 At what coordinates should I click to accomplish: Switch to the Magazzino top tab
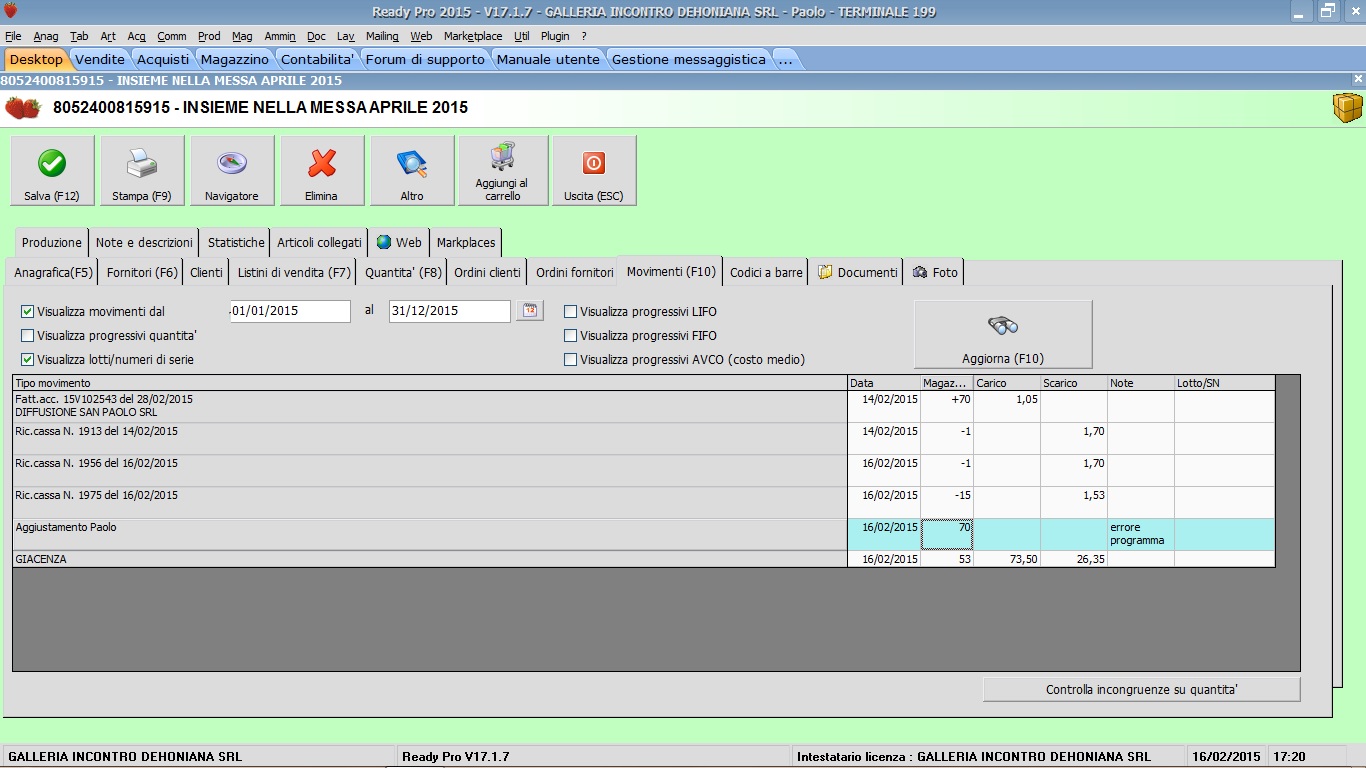[235, 59]
